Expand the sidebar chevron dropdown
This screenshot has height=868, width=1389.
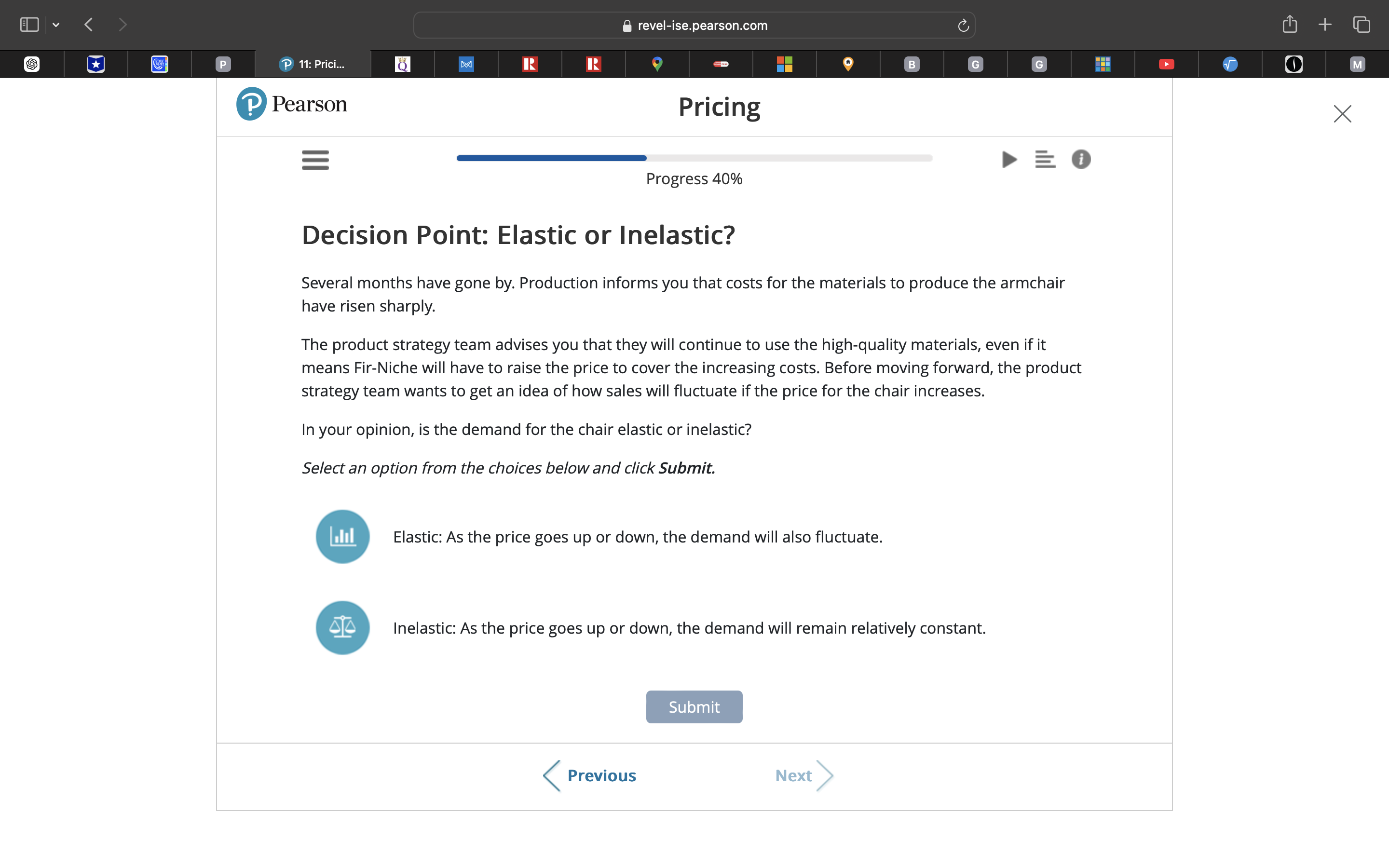pos(56,24)
